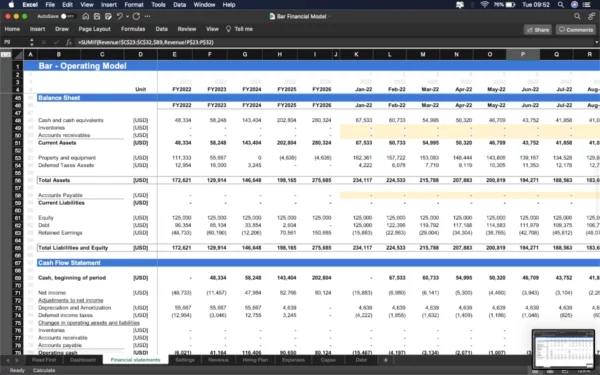
Task: Open the Format menu in the menu bar
Action: click(134, 5)
